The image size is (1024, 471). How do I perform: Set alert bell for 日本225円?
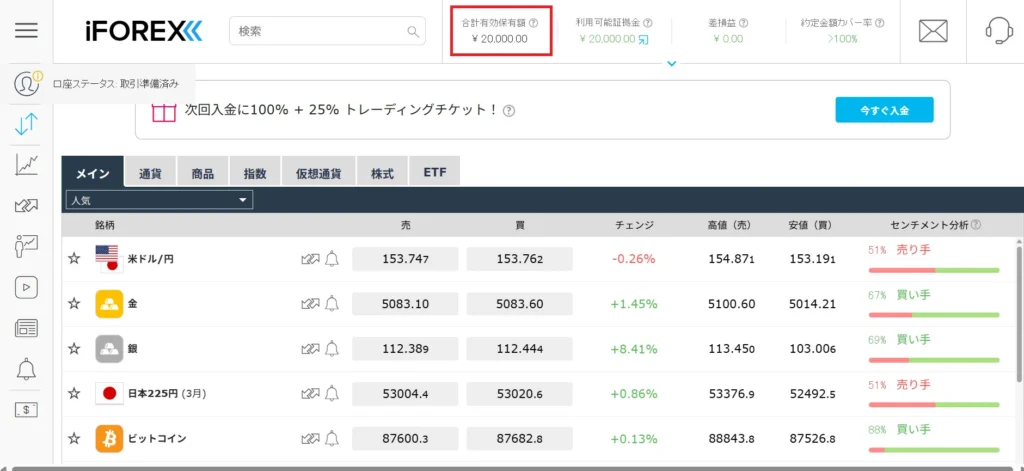332,393
